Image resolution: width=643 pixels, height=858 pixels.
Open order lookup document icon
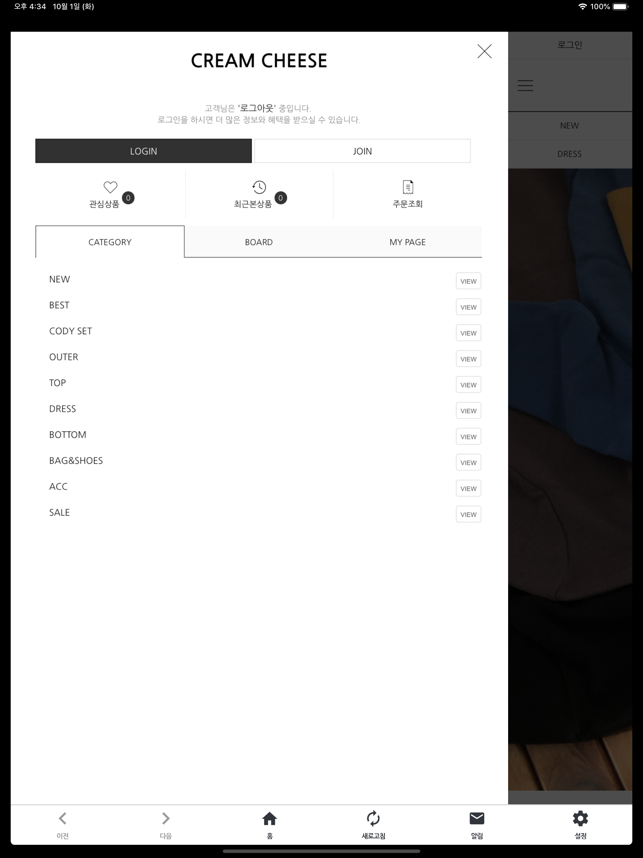(408, 187)
